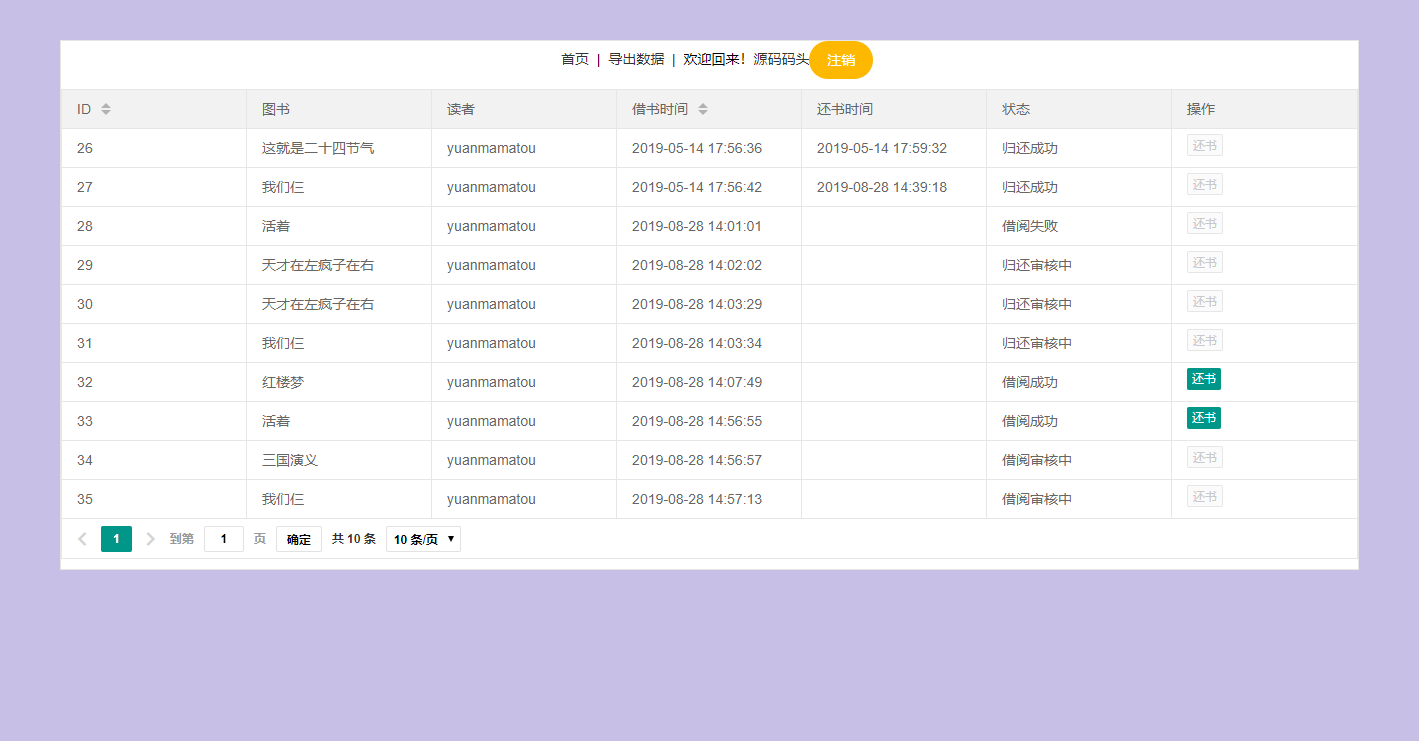Viewport: 1419px width, 741px height.
Task: Click the current green page number indicator
Action: (x=116, y=538)
